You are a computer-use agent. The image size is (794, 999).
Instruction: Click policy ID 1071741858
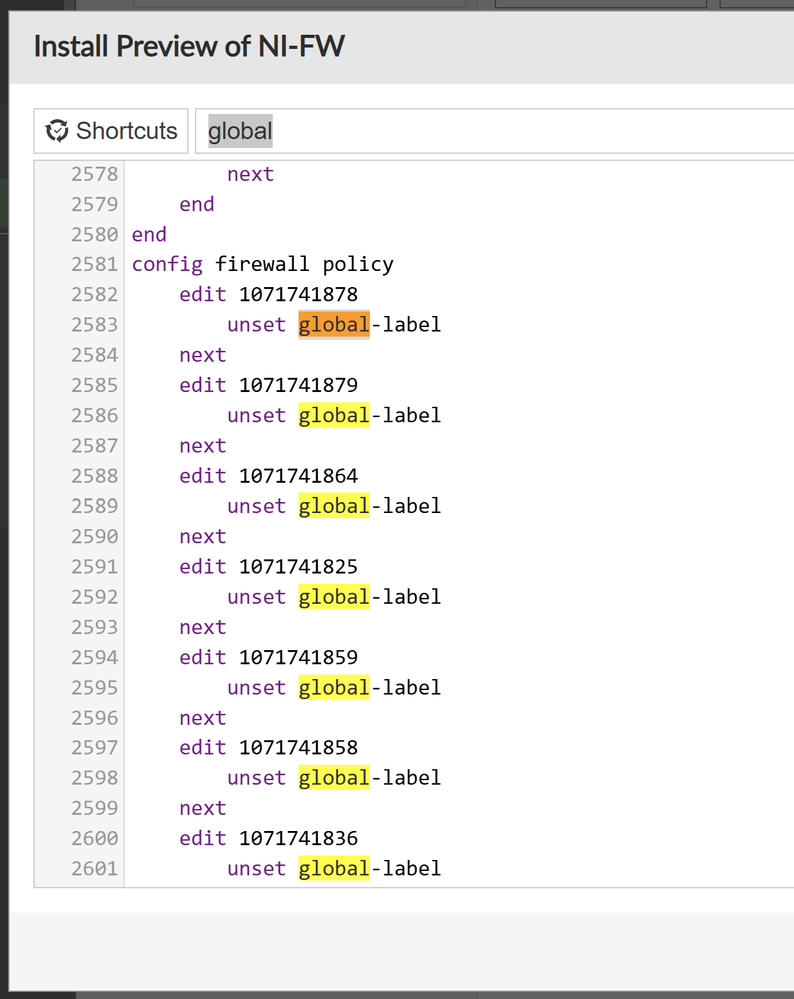tap(298, 747)
